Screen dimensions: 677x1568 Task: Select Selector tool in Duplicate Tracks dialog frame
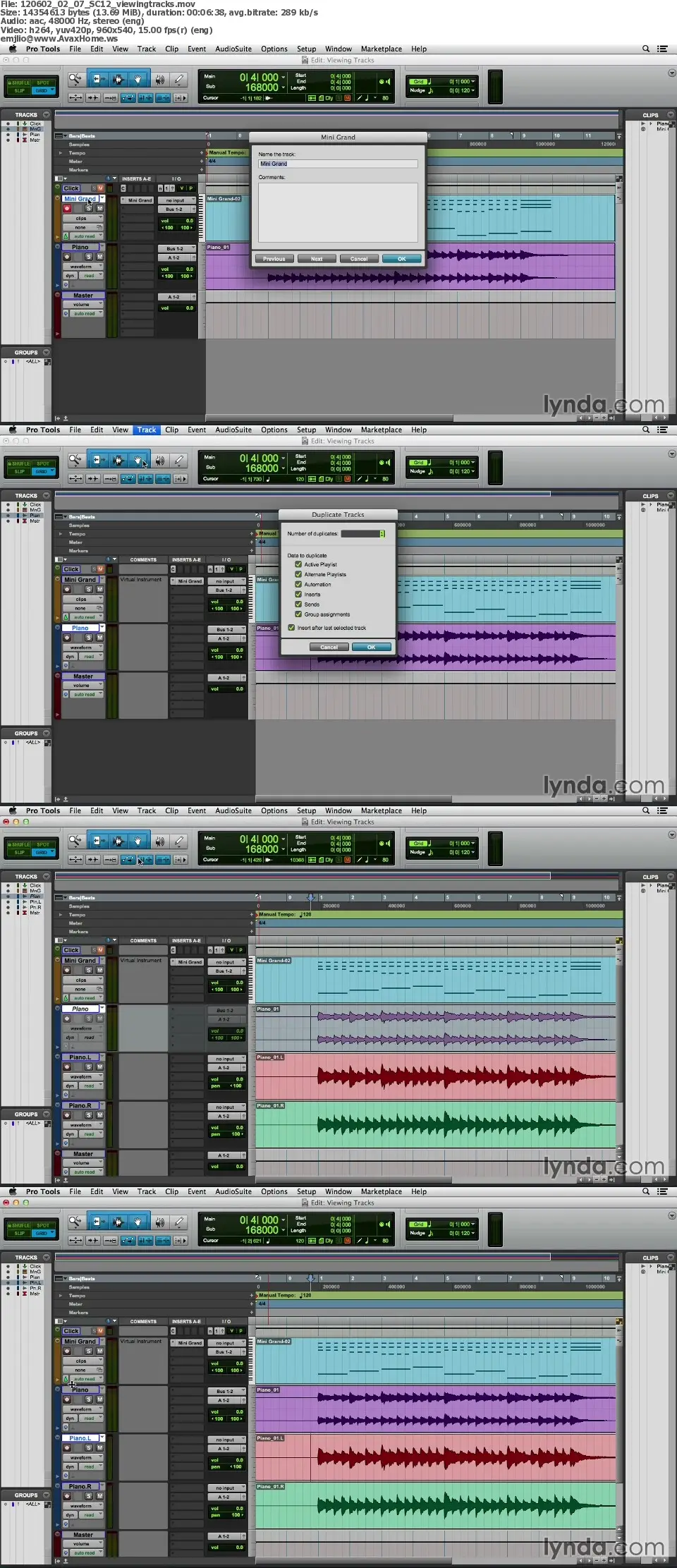118,461
